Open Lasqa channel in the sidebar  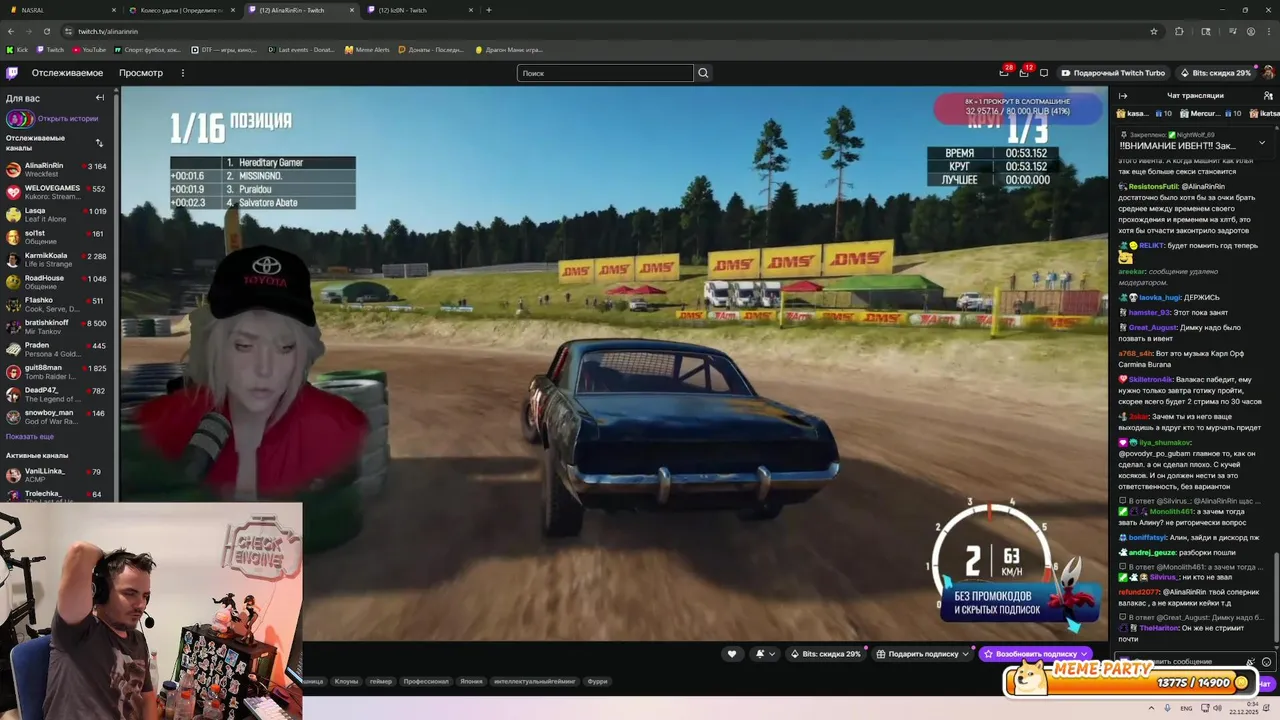(x=58, y=215)
